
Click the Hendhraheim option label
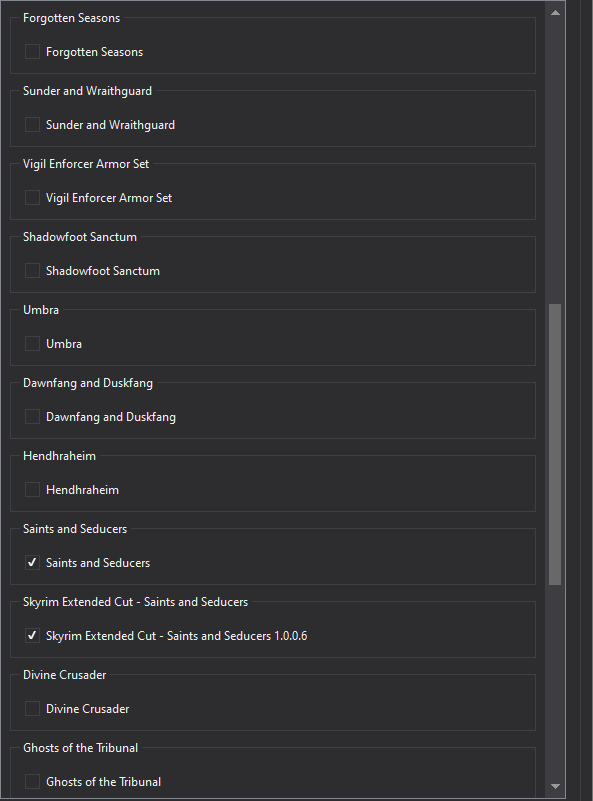click(82, 490)
